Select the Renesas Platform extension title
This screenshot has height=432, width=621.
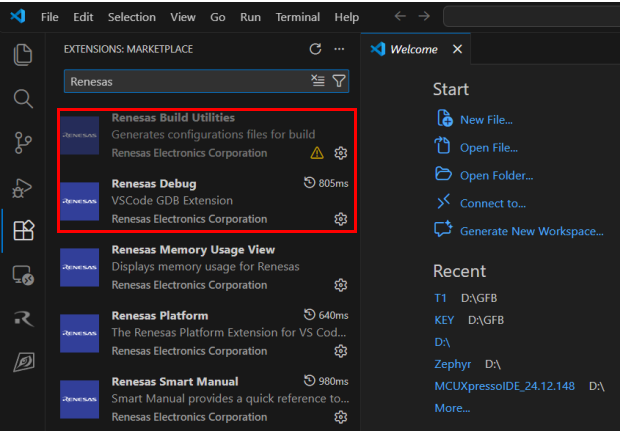coord(160,316)
